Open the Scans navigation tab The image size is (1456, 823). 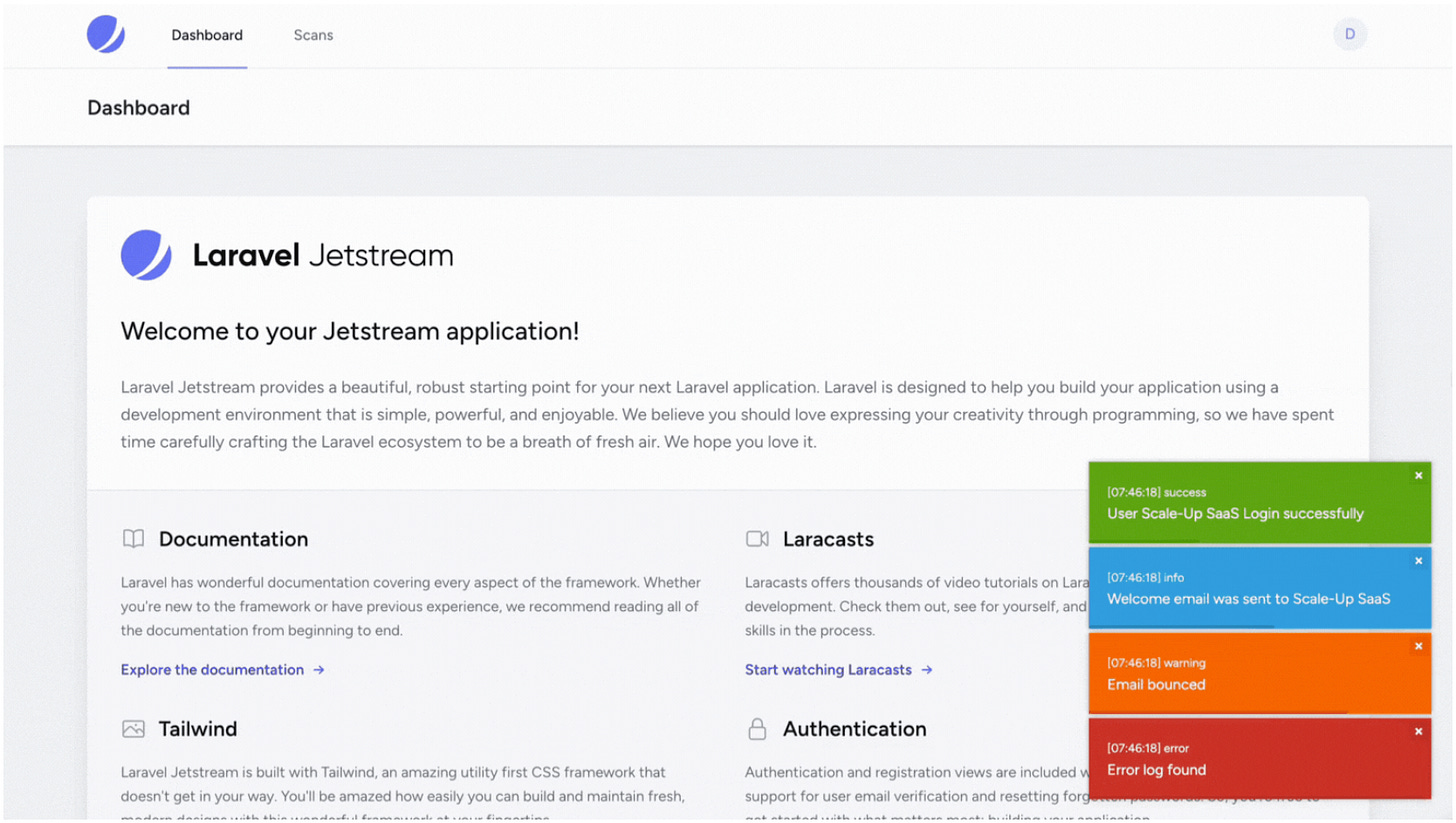(313, 35)
